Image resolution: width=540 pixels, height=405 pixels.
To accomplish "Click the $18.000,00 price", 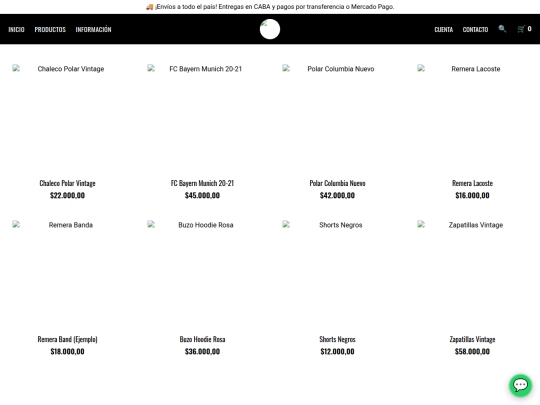I will point(68,351).
